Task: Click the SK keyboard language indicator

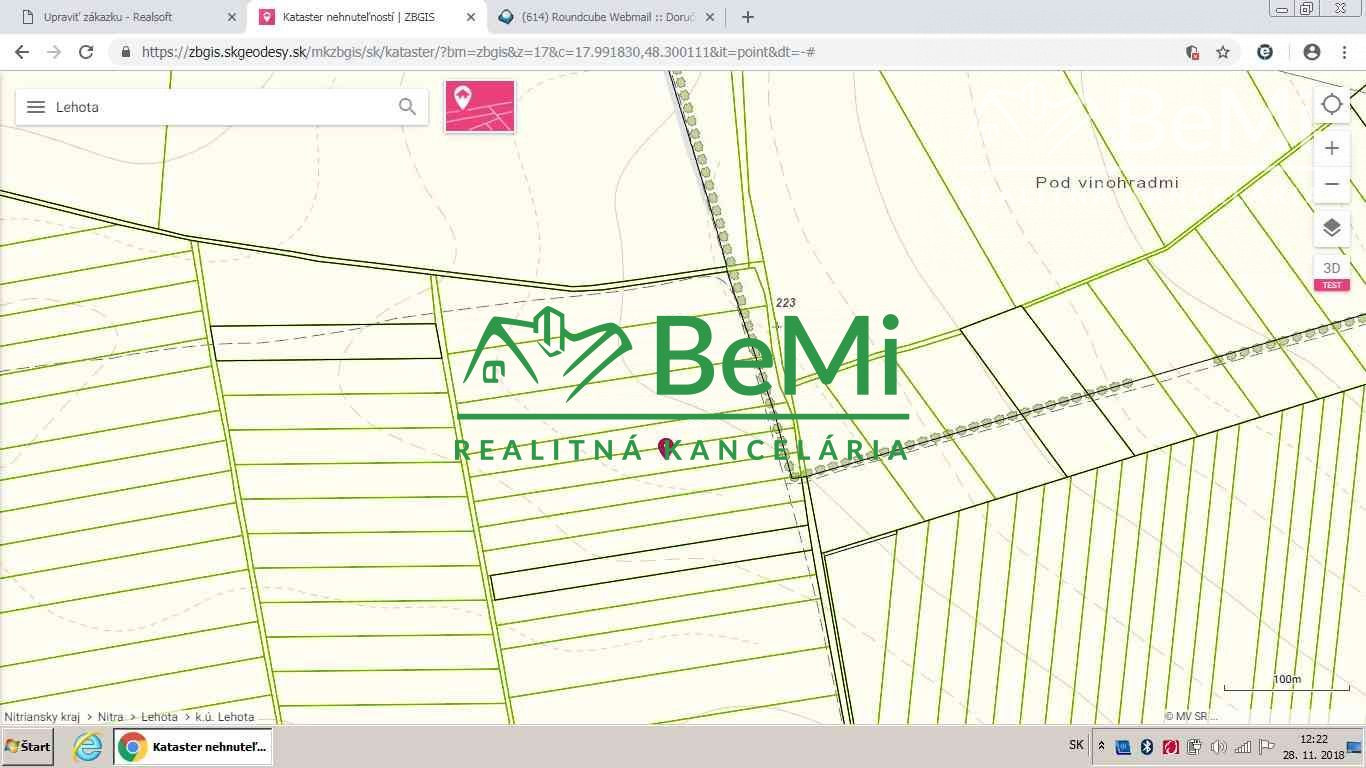Action: click(1076, 745)
